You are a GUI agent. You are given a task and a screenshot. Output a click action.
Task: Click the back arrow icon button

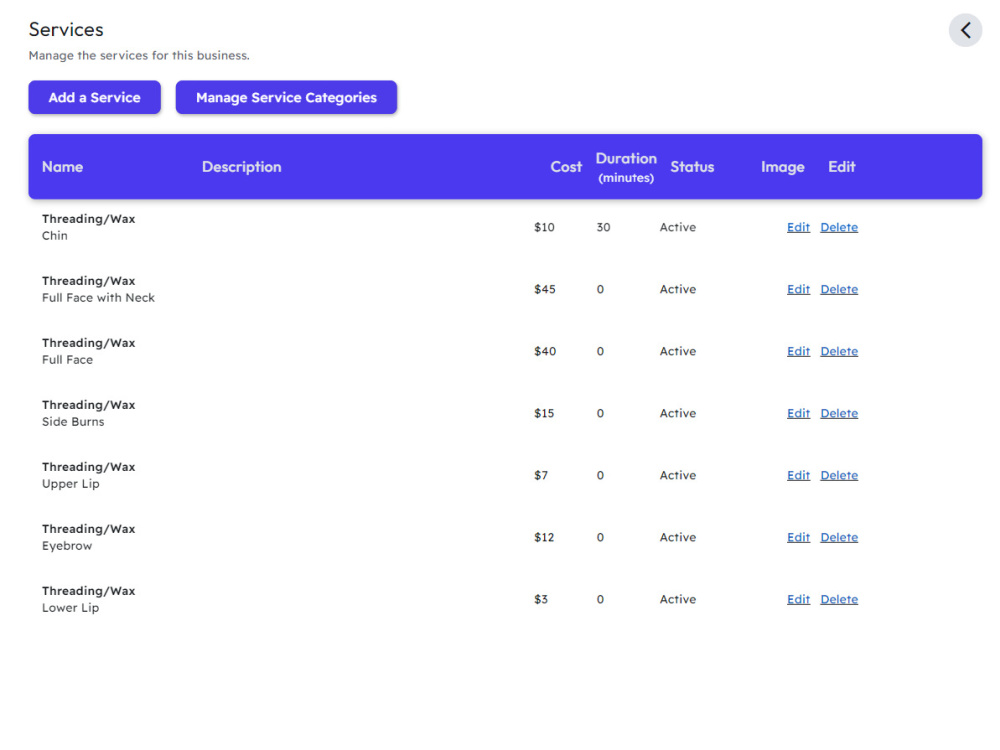click(965, 30)
